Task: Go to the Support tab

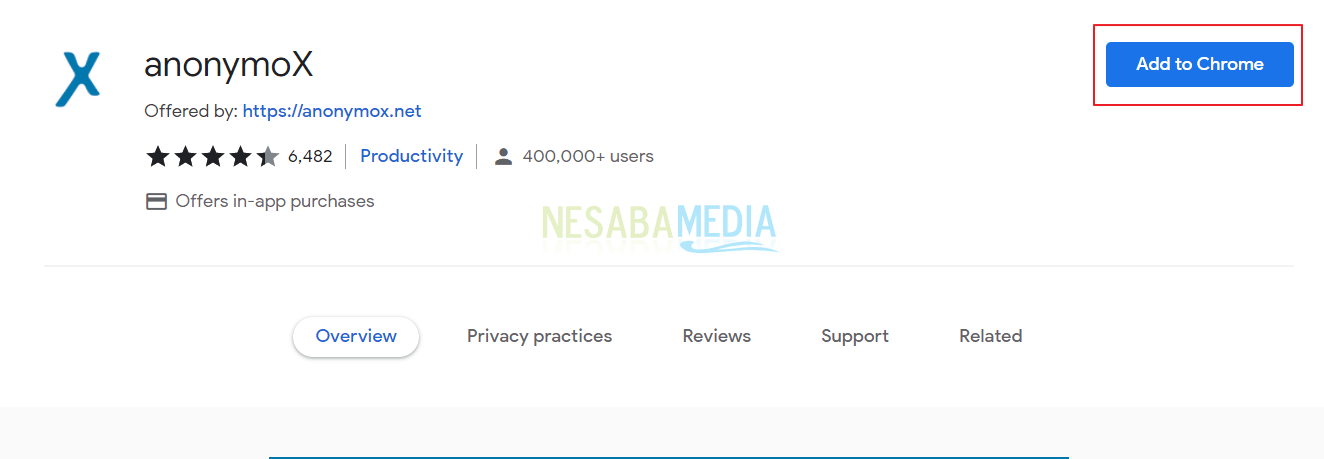Action: (855, 336)
